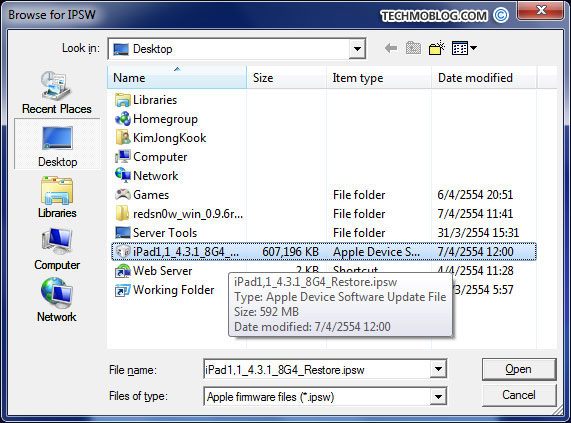Click the Apple Device S... type cell
This screenshot has height=423, width=571.
376,252
